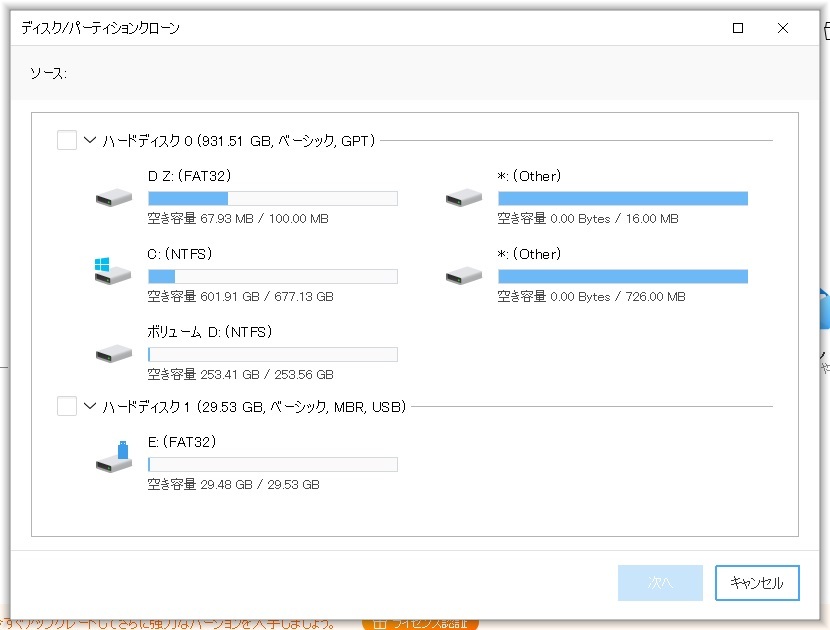The width and height of the screenshot is (830, 630).
Task: Click the 0.00 Bytes / 16.00 MB text
Action: [615, 219]
